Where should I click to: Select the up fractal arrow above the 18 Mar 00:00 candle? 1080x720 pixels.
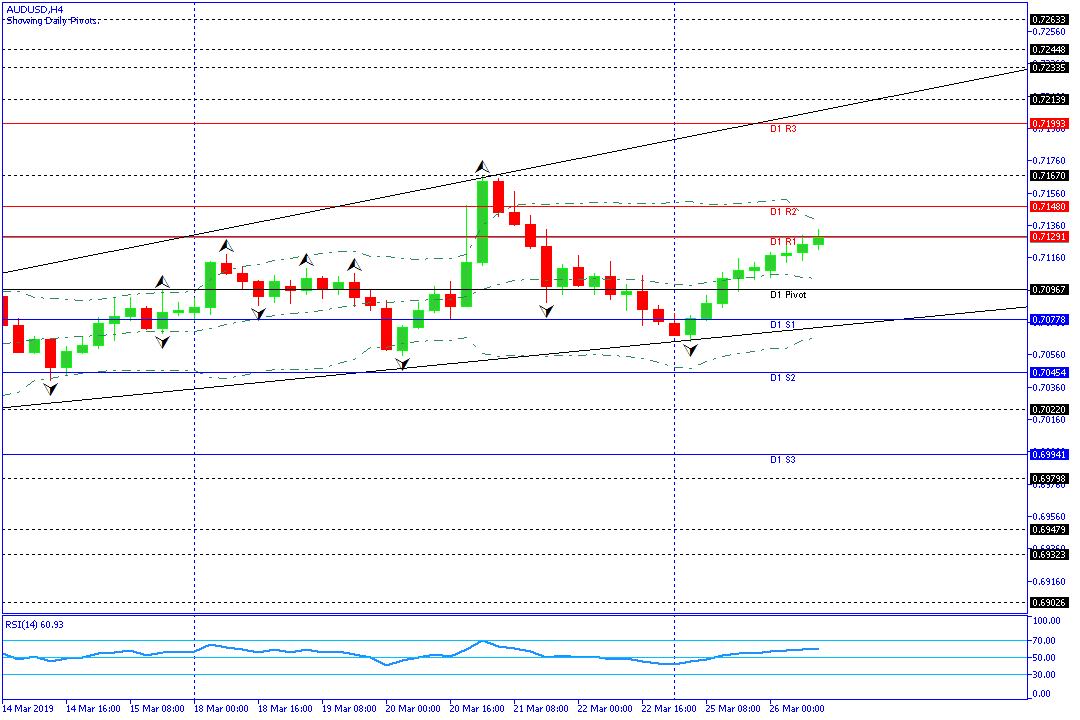pyautogui.click(x=227, y=245)
